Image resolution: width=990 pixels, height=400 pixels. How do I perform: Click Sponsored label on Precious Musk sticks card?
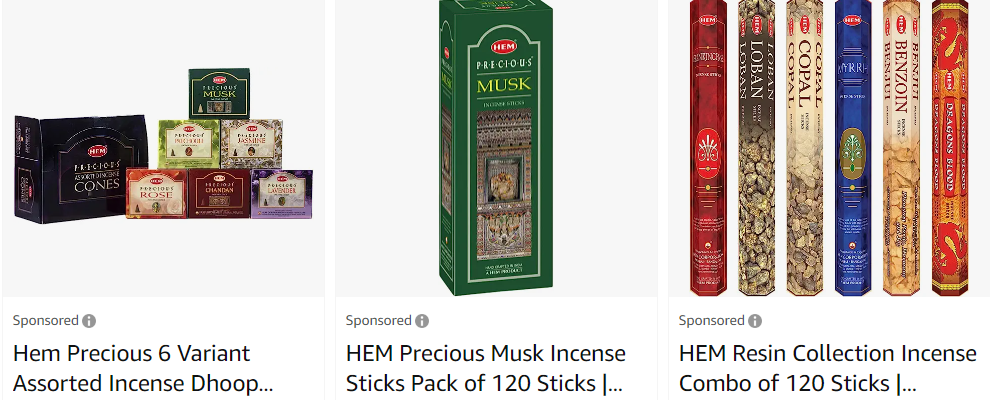pyautogui.click(x=378, y=321)
